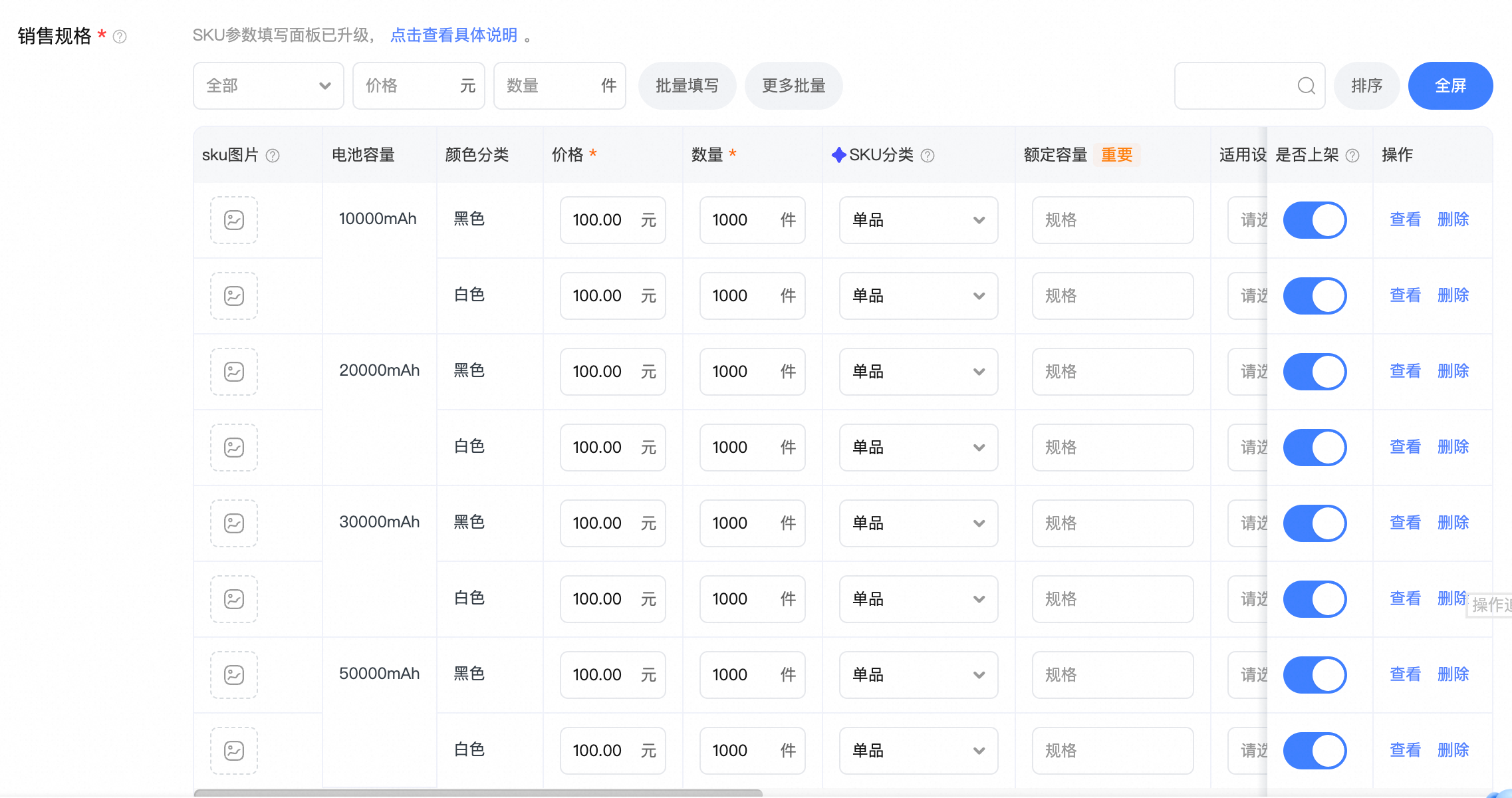Click the batch 价格 input field
Screen dimensions: 1512x798
419,86
